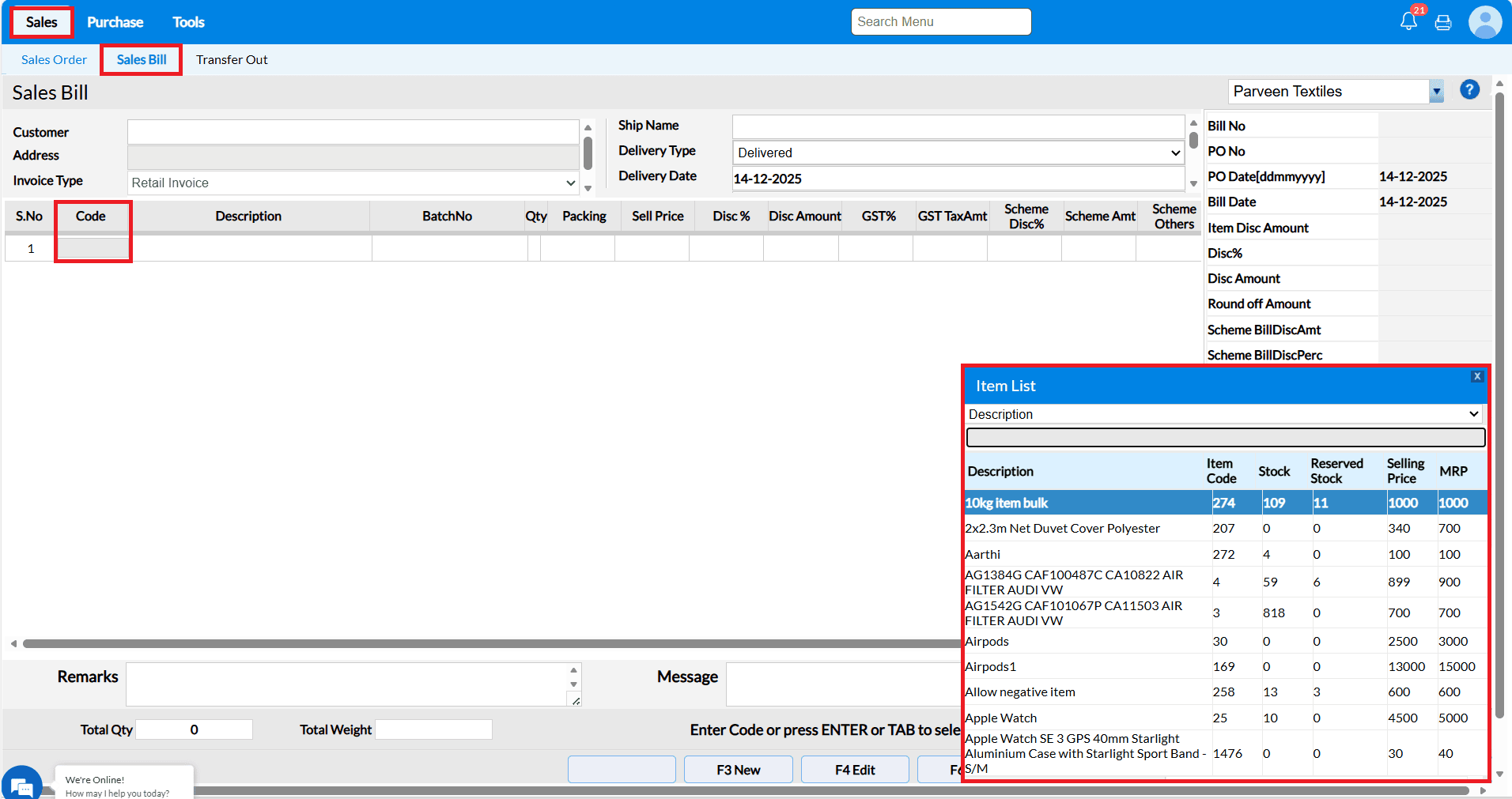Image resolution: width=1512 pixels, height=799 pixels.
Task: Click the Customer input field
Action: [353, 132]
